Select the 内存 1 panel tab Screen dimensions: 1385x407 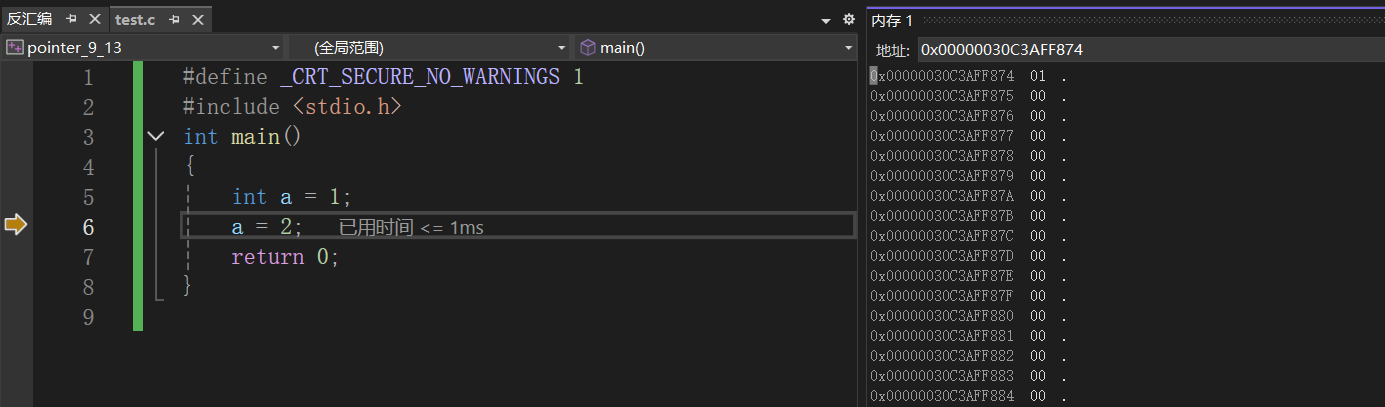click(892, 20)
